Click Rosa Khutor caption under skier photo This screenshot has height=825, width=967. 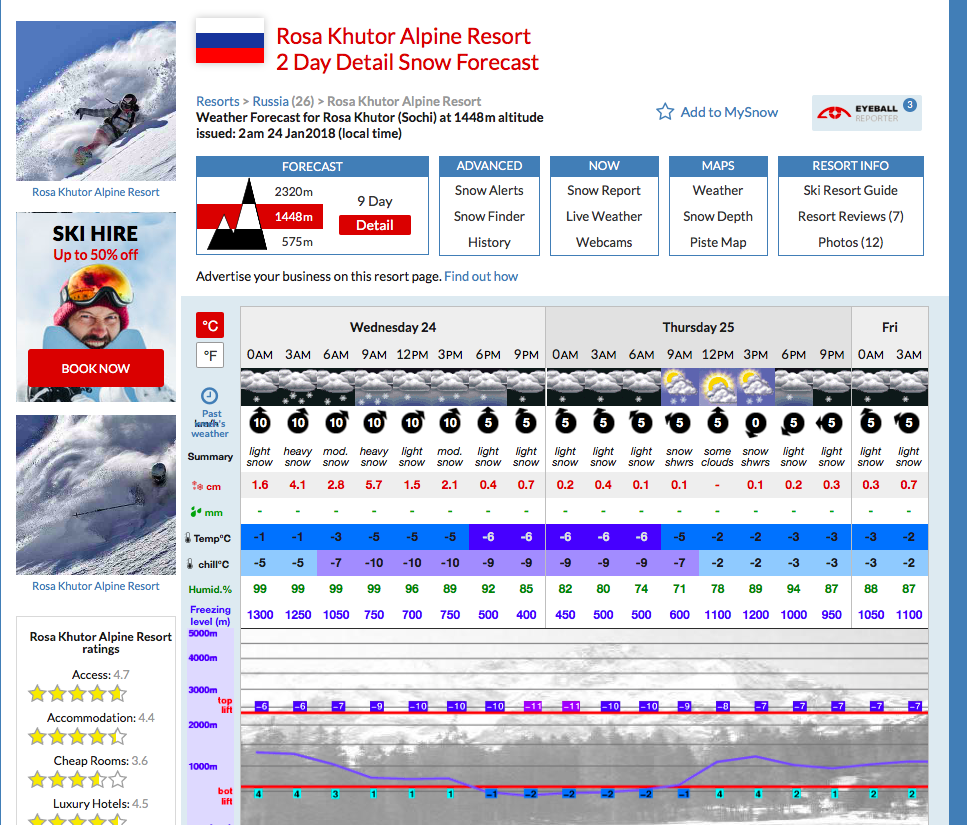click(96, 586)
